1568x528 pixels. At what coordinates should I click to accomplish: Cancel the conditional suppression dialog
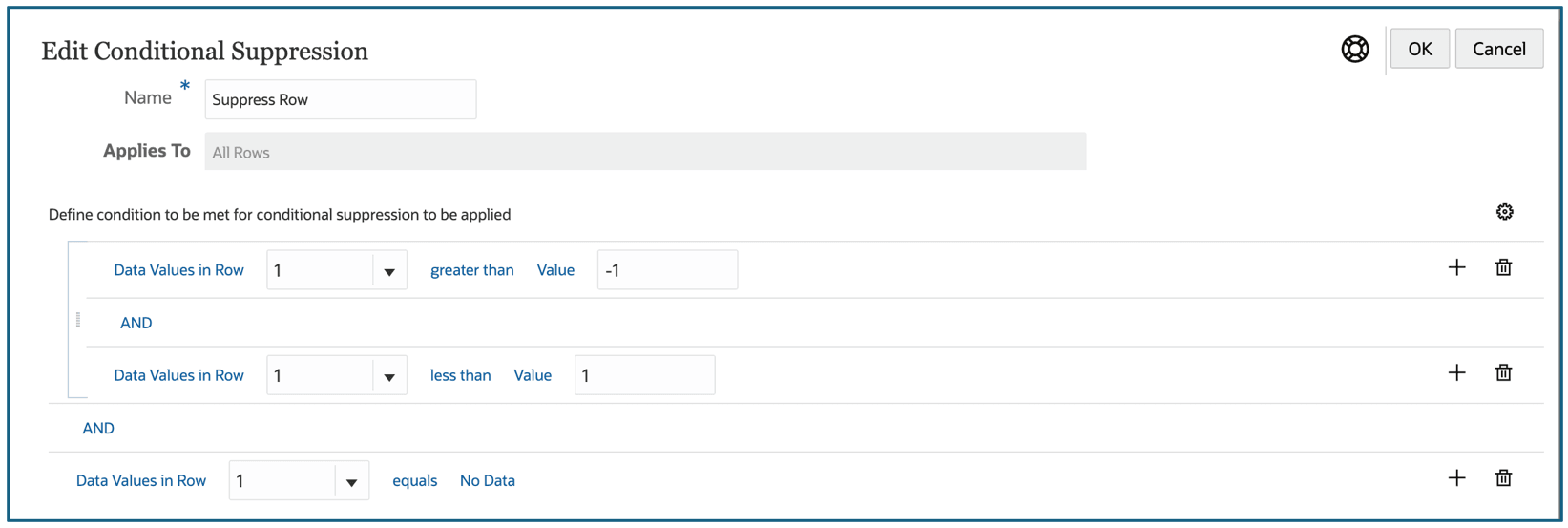coord(1498,49)
